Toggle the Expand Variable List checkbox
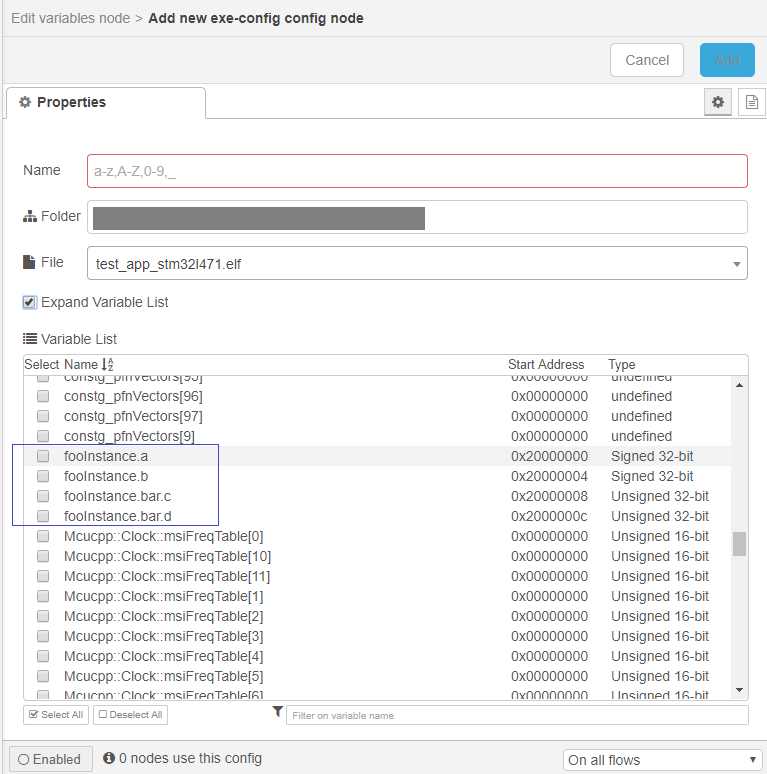 (x=30, y=302)
